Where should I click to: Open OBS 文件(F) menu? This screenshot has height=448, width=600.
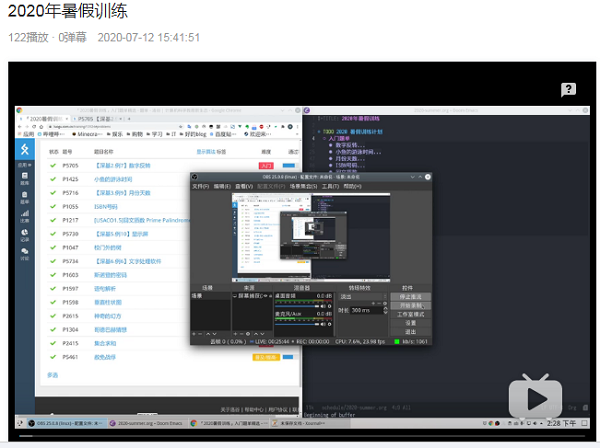[201, 186]
